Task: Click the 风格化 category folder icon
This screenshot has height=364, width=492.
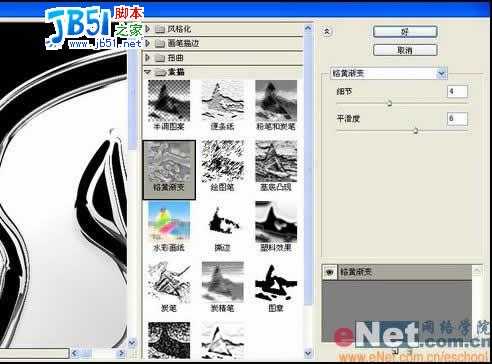Action: click(x=160, y=29)
